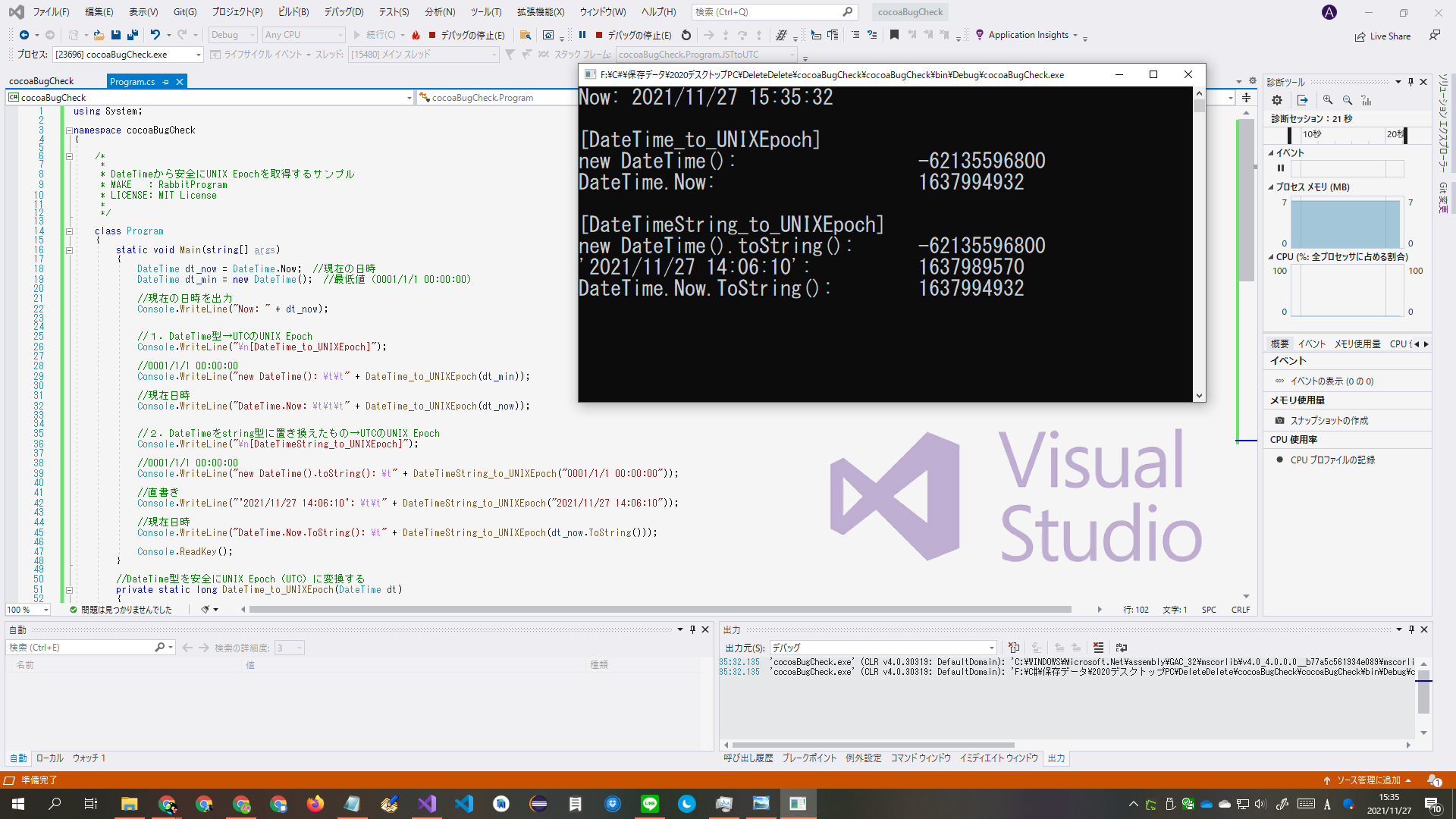This screenshot has height=819, width=1456.
Task: Open Diagnostic Tools settings gear
Action: [1277, 99]
